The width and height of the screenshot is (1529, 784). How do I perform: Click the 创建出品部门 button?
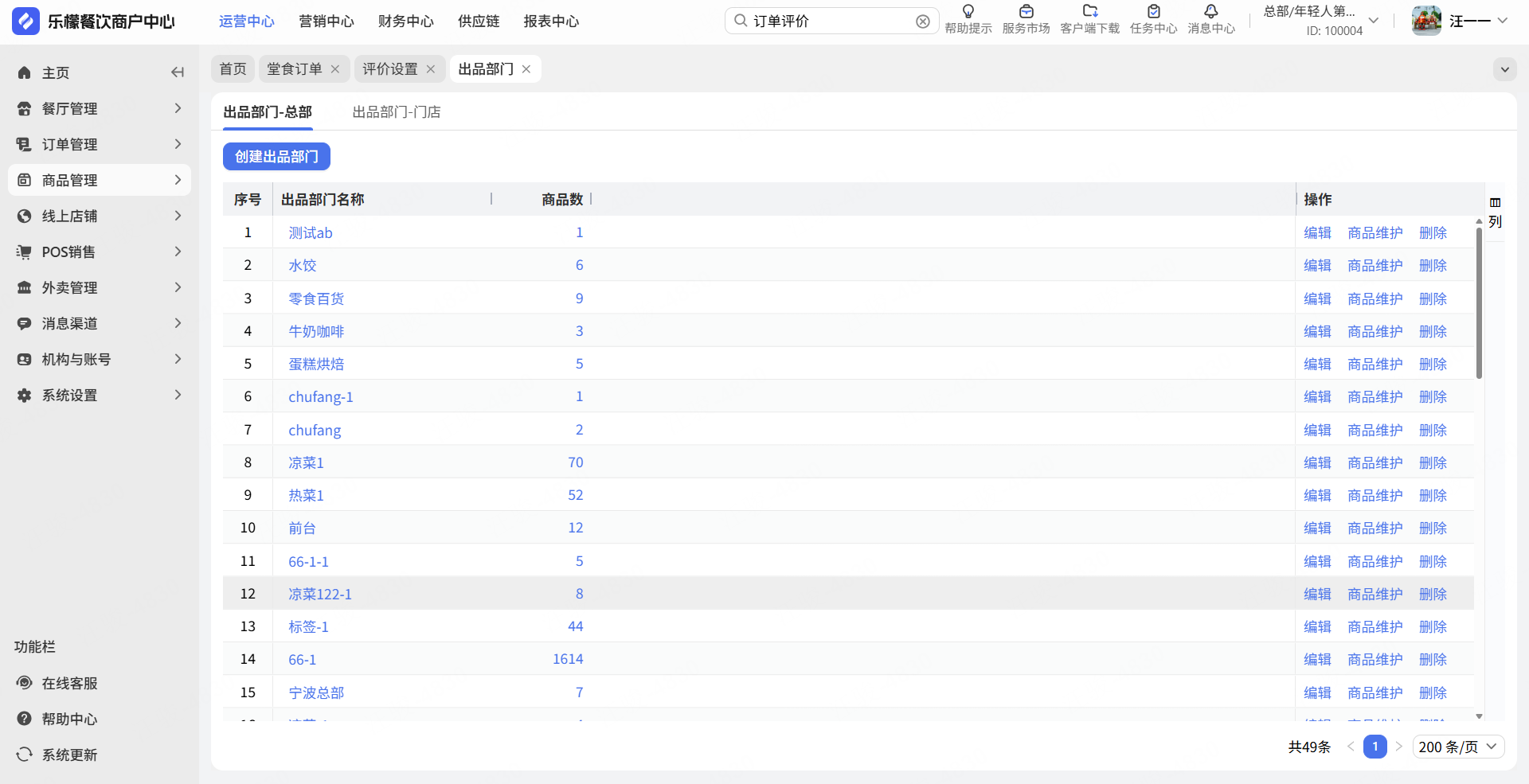pyautogui.click(x=276, y=157)
